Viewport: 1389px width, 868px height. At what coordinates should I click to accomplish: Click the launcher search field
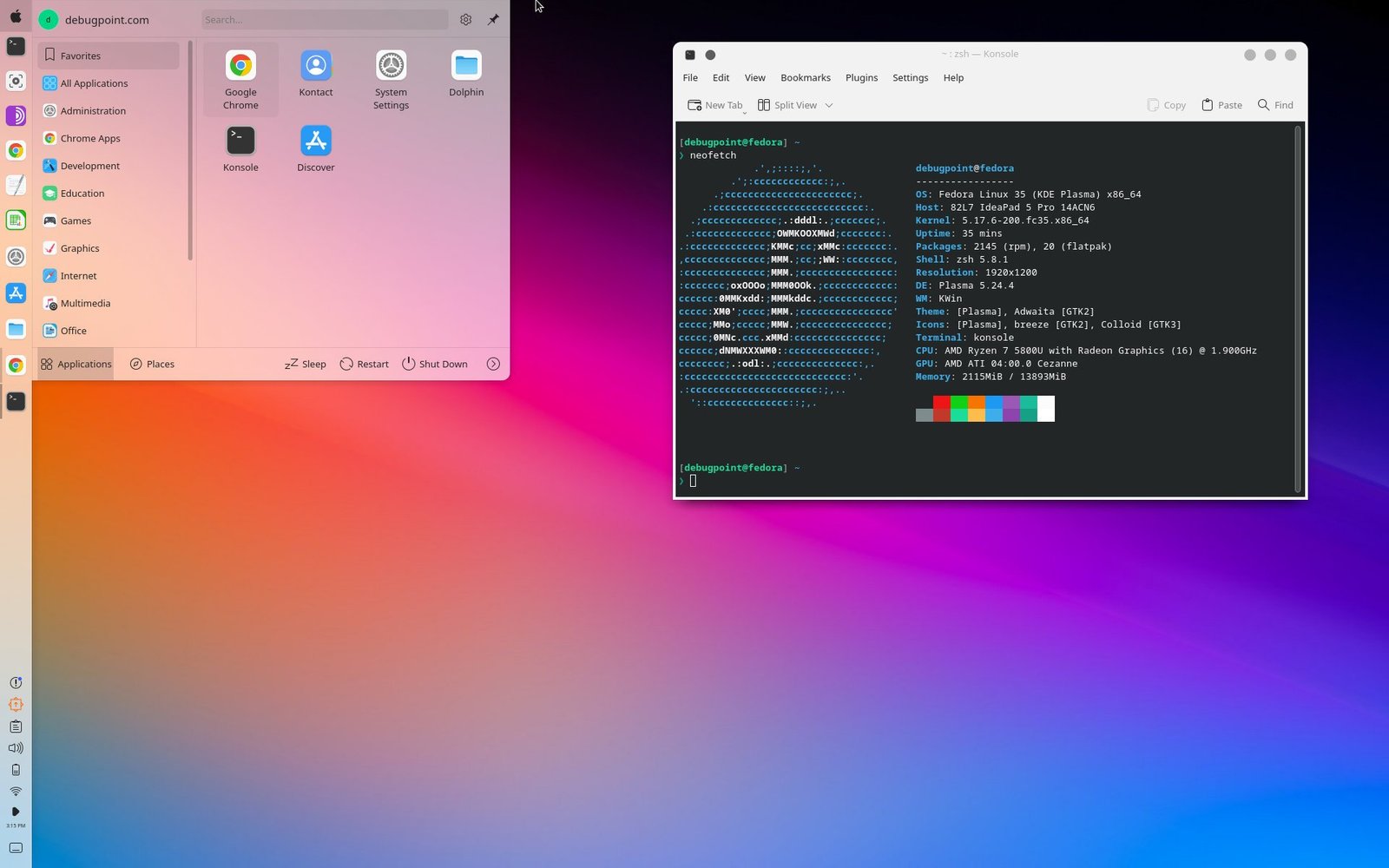click(324, 19)
